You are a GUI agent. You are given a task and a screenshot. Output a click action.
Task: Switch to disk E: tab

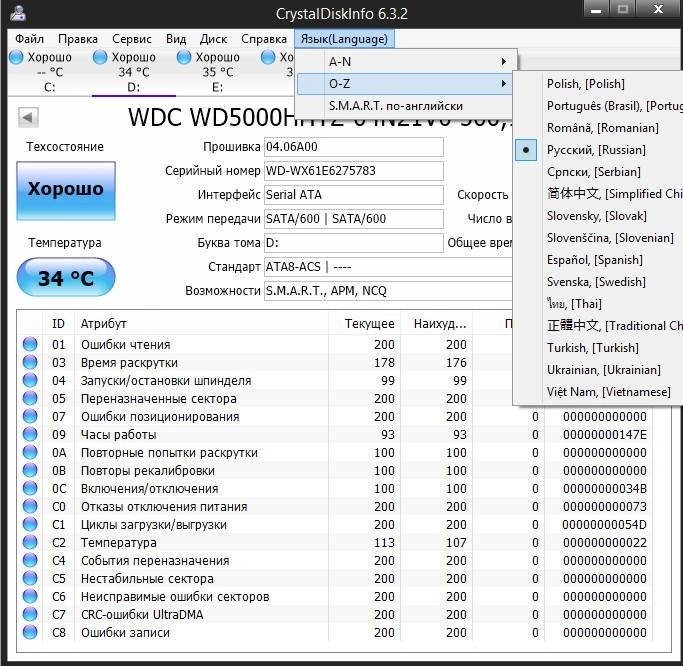(217, 72)
